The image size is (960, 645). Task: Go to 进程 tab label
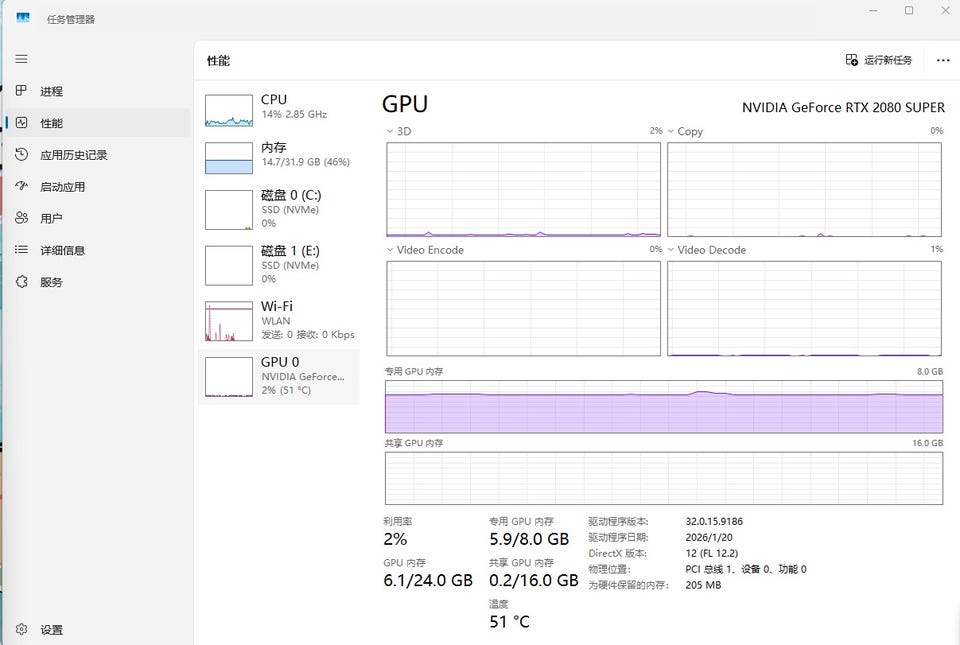coord(51,91)
